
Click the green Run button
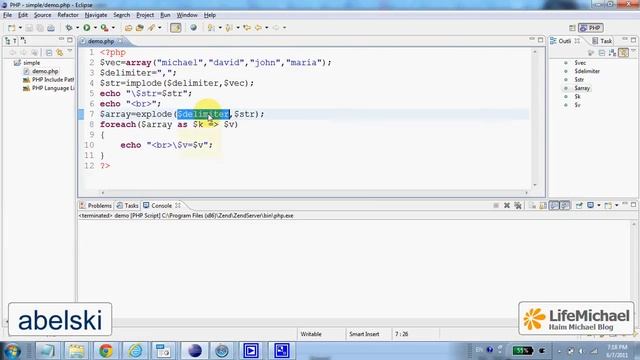click(x=87, y=28)
